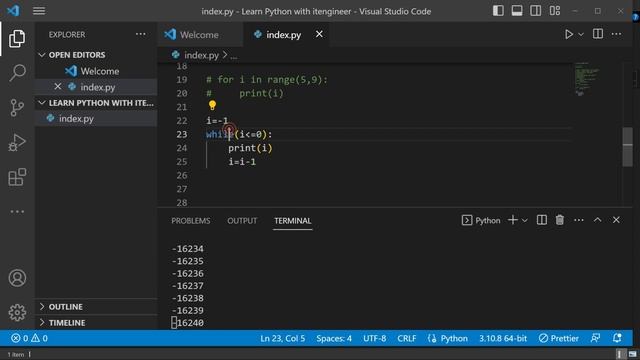Select the Terminal panel tab
The width and height of the screenshot is (640, 360).
click(x=293, y=221)
